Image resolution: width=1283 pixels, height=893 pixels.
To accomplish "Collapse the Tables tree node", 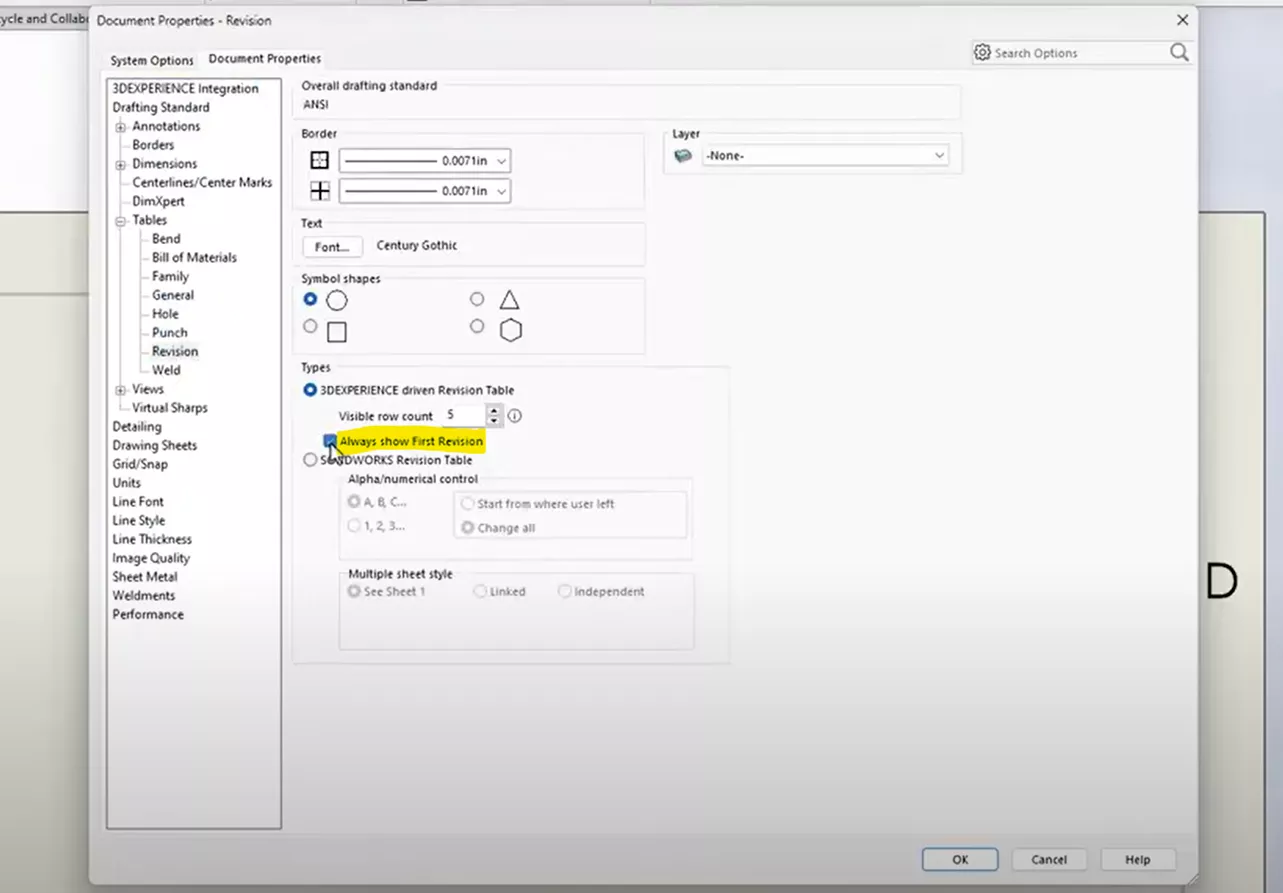I will pos(121,221).
